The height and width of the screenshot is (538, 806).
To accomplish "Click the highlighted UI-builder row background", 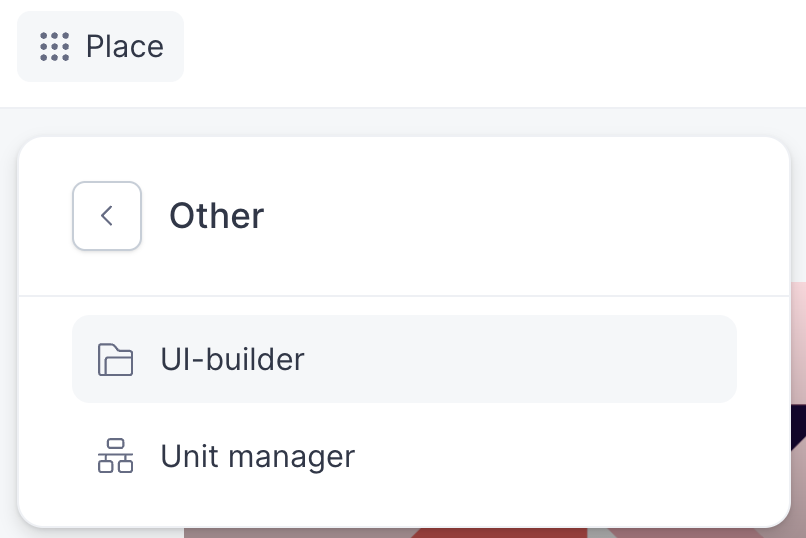I will (x=550, y=359).
